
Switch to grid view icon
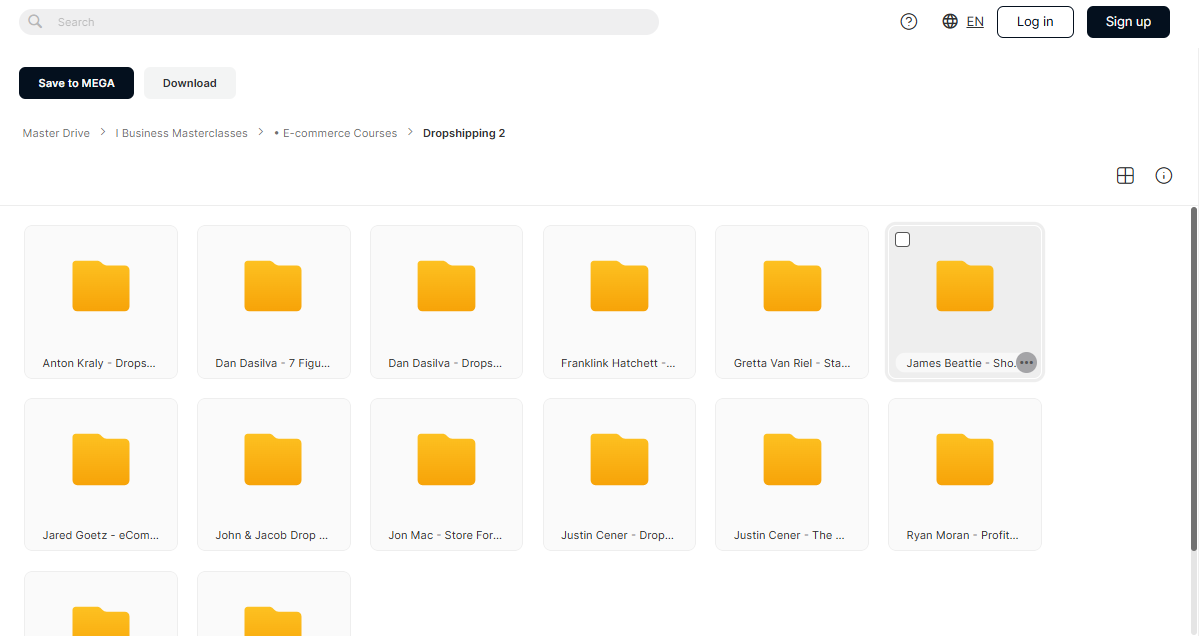click(1125, 176)
